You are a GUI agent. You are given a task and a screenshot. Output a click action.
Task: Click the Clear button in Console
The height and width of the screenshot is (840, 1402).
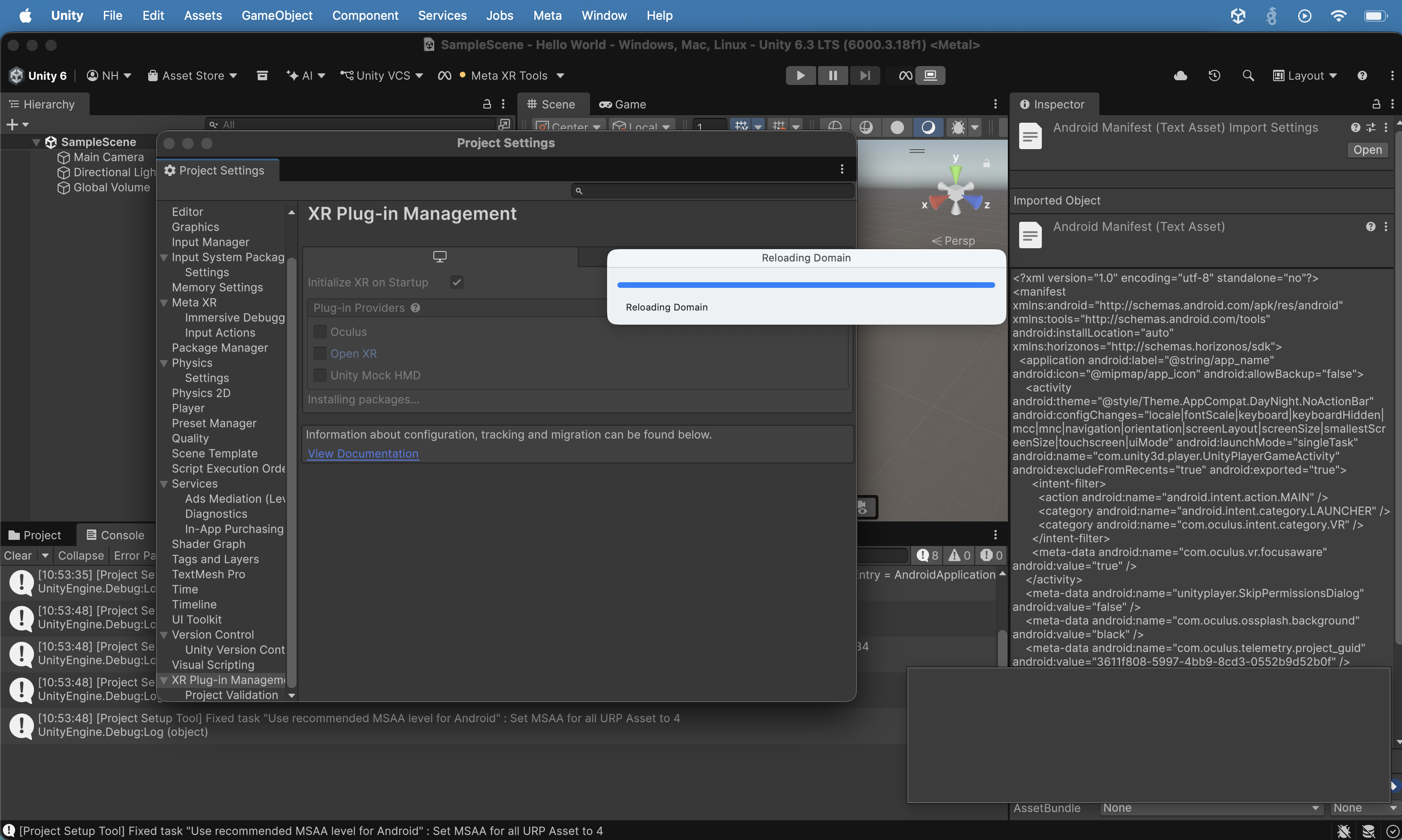click(x=18, y=555)
